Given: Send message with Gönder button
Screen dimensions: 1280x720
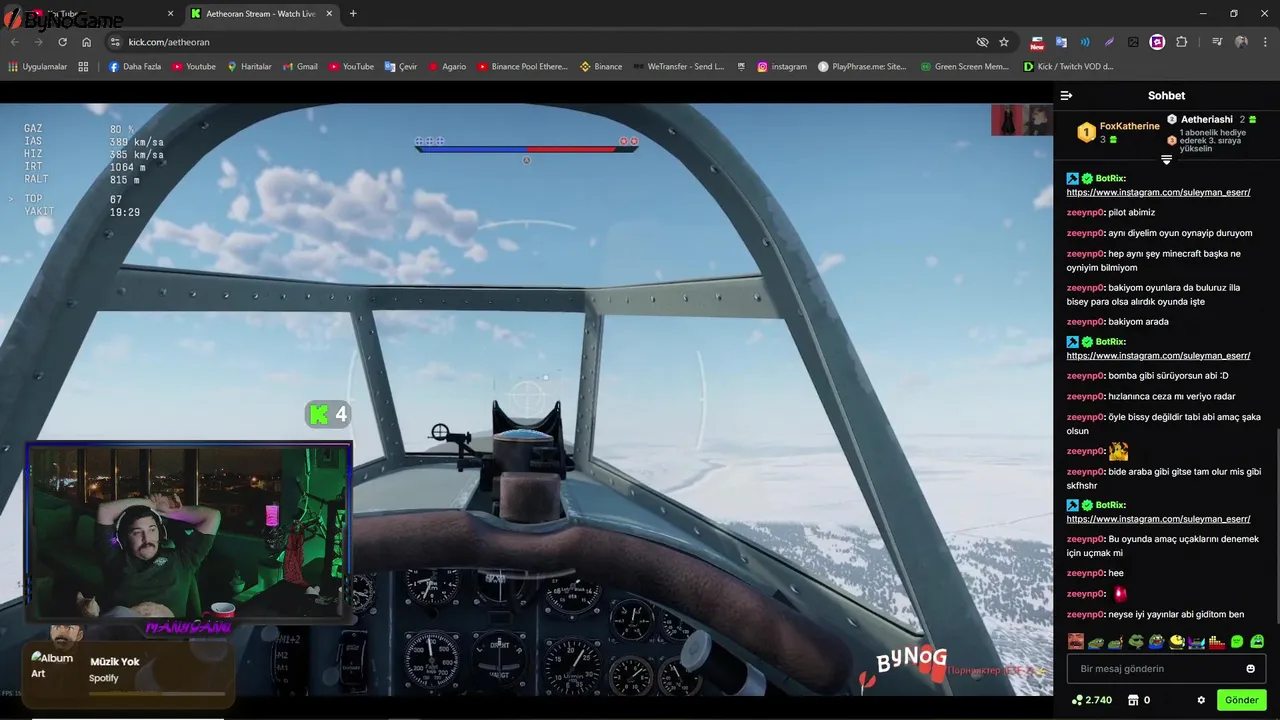Looking at the screenshot, I should [x=1241, y=700].
